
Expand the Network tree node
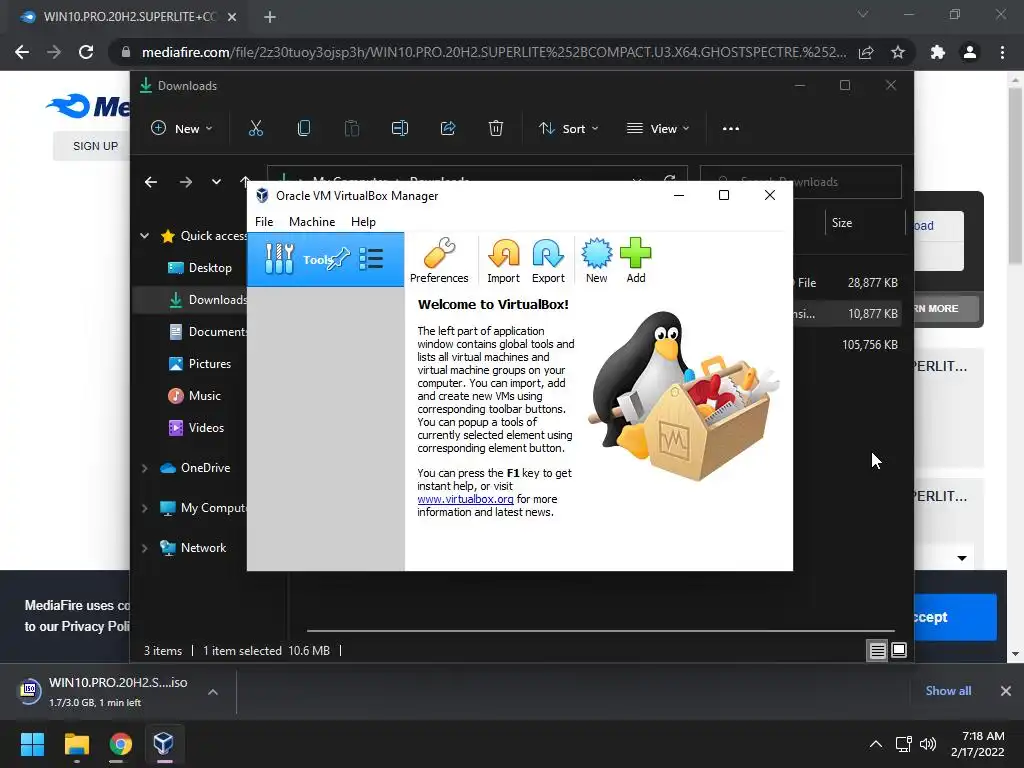pyautogui.click(x=144, y=549)
